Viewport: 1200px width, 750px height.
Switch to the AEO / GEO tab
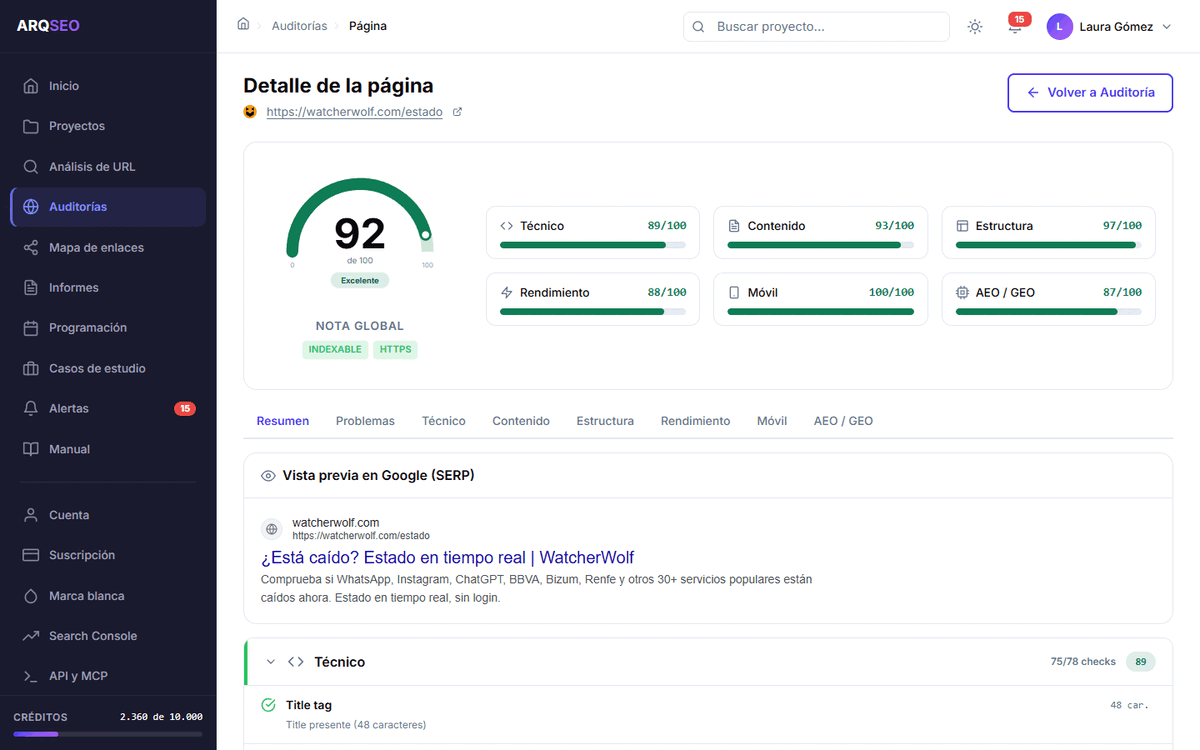(x=843, y=421)
